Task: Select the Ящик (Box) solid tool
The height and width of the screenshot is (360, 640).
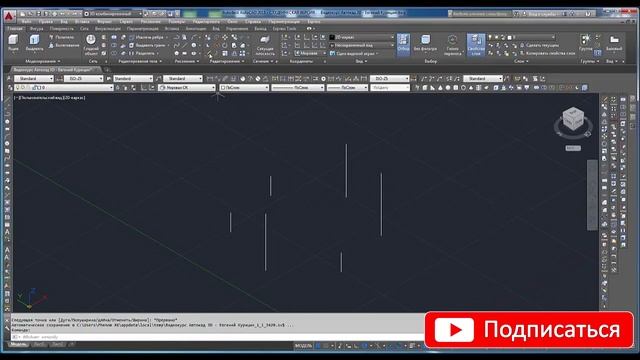Action: 13,43
